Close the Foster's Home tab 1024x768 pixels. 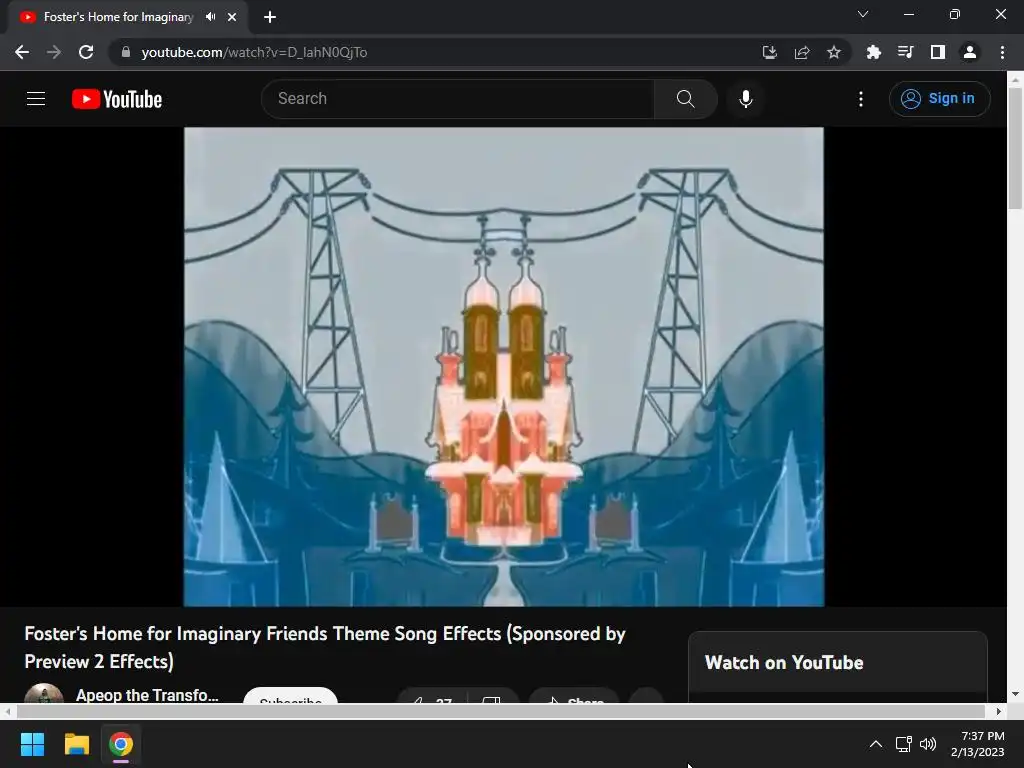pyautogui.click(x=232, y=17)
